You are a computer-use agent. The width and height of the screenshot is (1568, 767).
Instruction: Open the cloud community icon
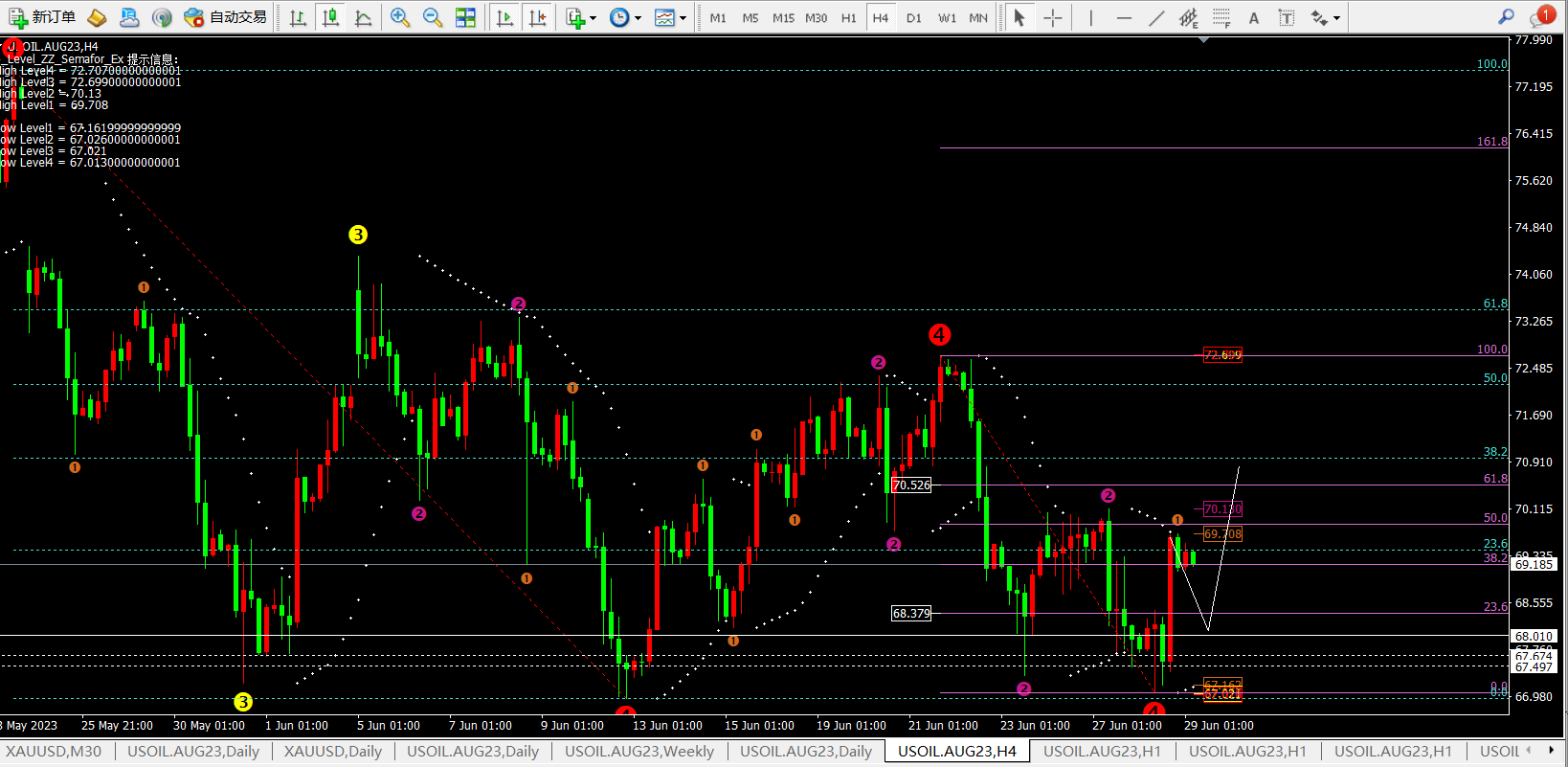pos(129,17)
